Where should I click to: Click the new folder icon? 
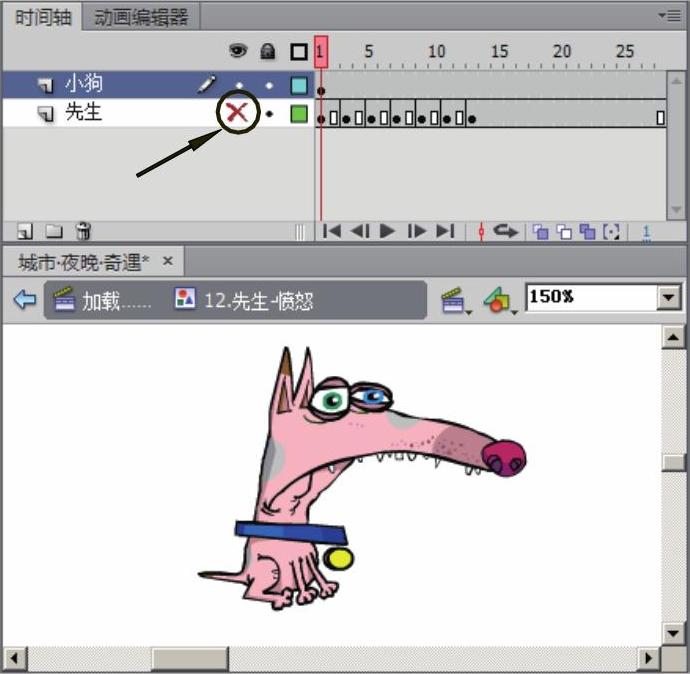54,231
